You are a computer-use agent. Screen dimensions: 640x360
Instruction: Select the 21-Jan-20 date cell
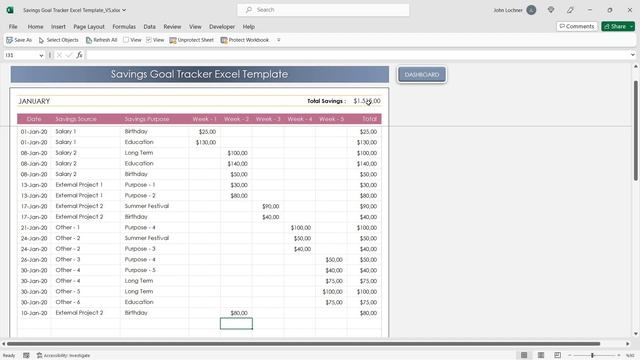pos(34,228)
